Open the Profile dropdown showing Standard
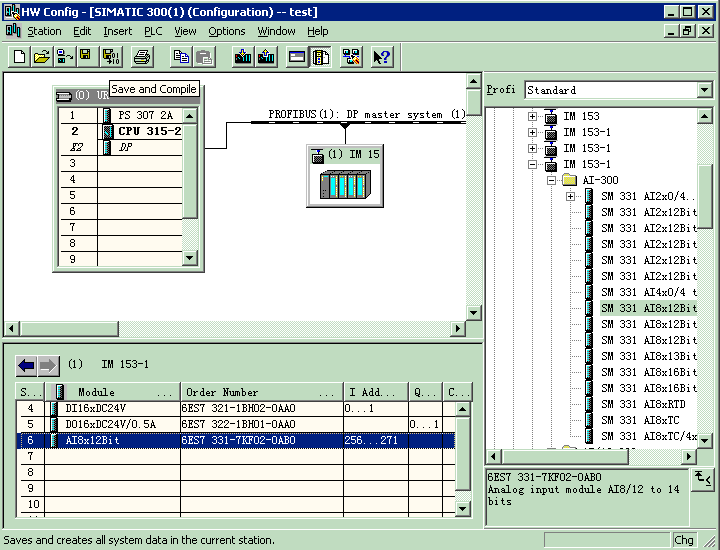The image size is (720, 550). coord(705,90)
